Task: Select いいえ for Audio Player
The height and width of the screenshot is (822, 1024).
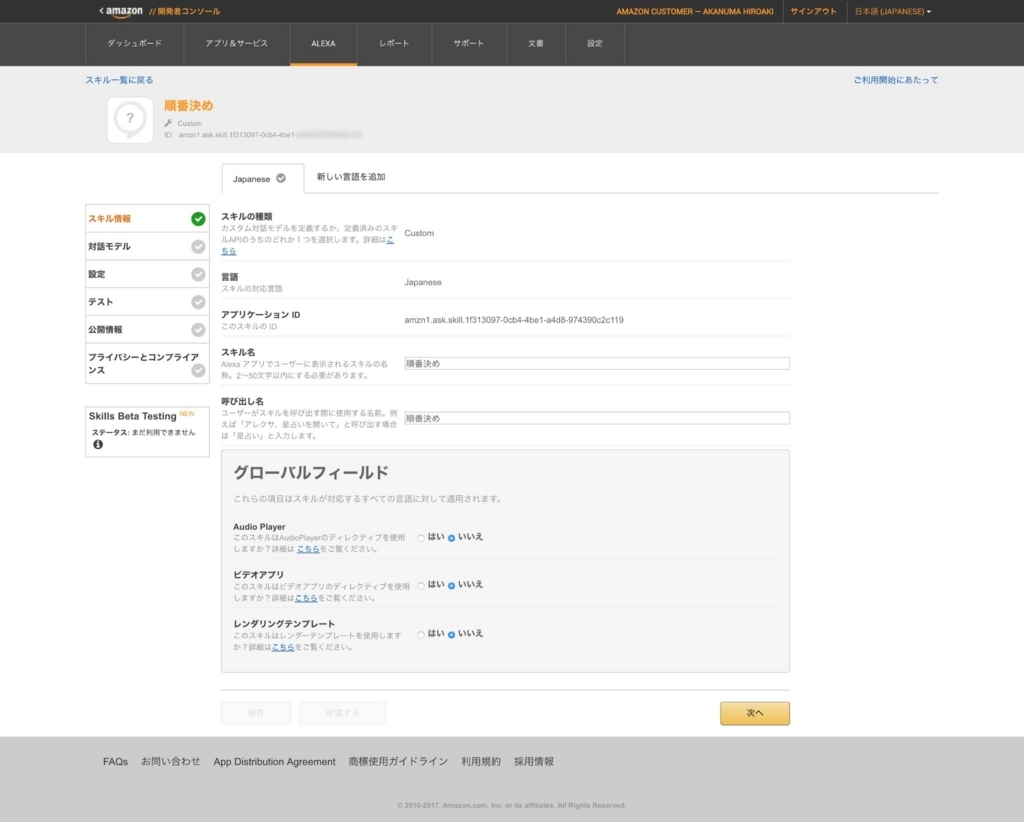Action: (451, 538)
